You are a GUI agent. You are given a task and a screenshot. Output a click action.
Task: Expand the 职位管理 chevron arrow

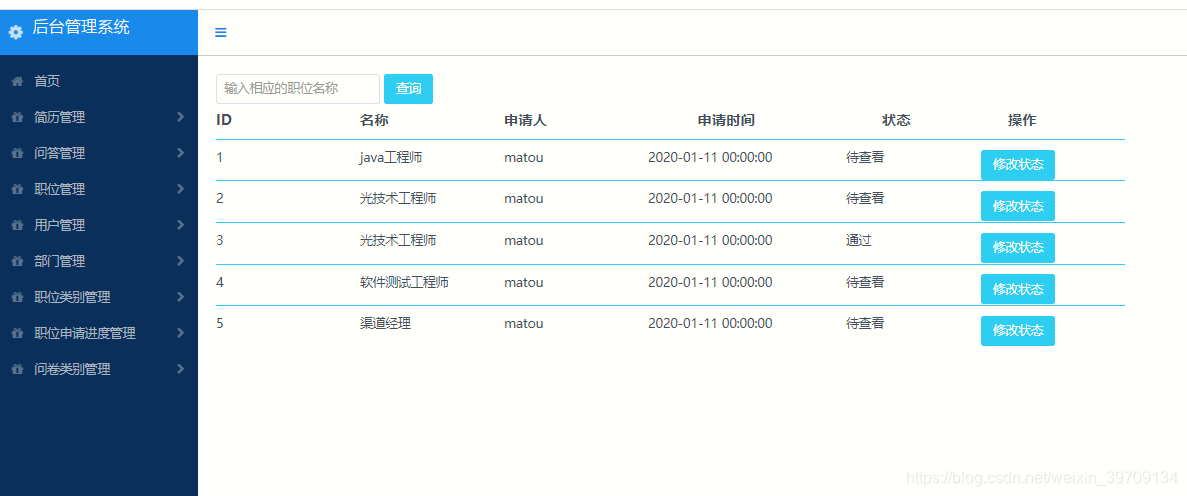[180, 189]
